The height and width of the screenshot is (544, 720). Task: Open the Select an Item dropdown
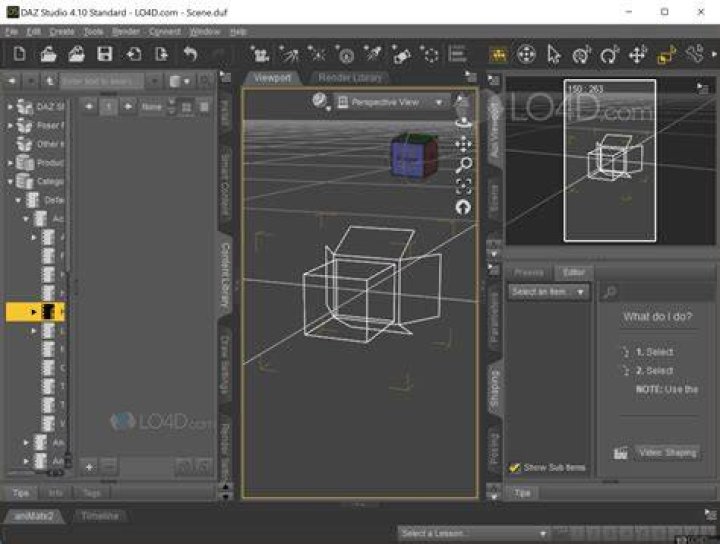tap(548, 292)
